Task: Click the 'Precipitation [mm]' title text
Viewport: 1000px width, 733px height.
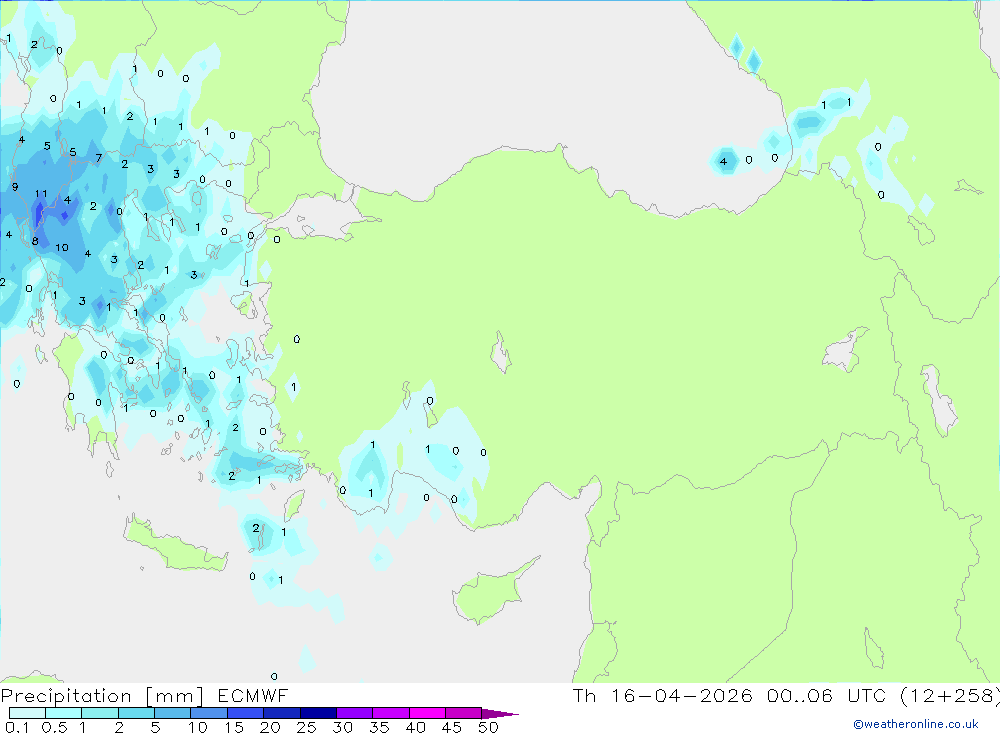Action: pos(102,696)
